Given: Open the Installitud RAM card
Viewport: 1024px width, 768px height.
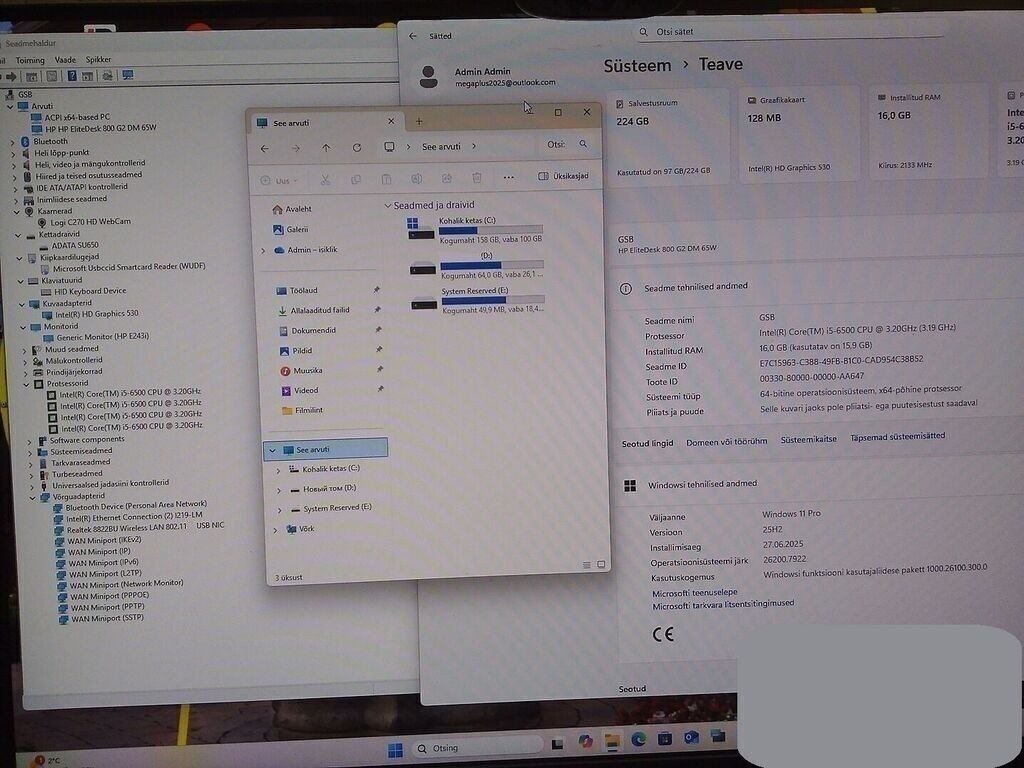Looking at the screenshot, I should [930, 131].
